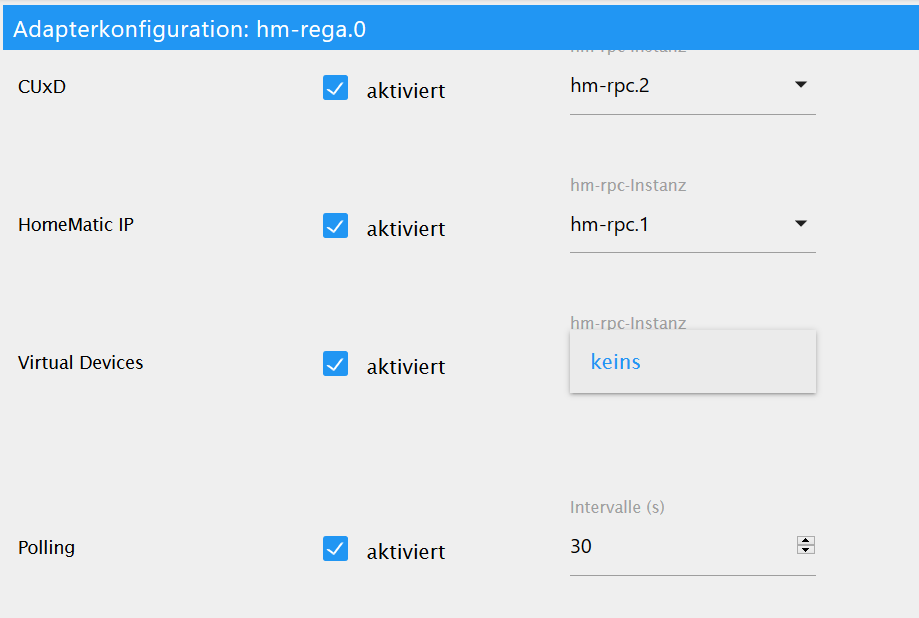Toggle the HomeMatic IP checkbox

[335, 226]
